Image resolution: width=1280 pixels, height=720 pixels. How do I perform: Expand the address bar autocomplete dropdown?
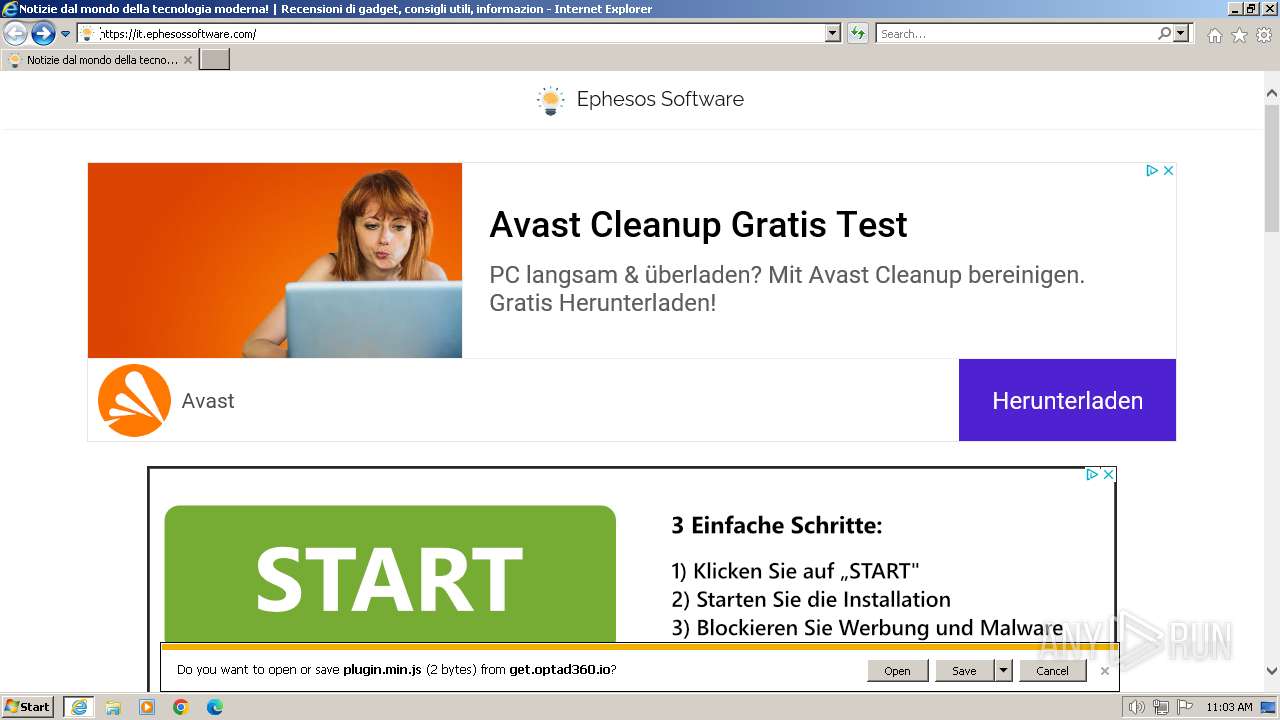tap(833, 34)
